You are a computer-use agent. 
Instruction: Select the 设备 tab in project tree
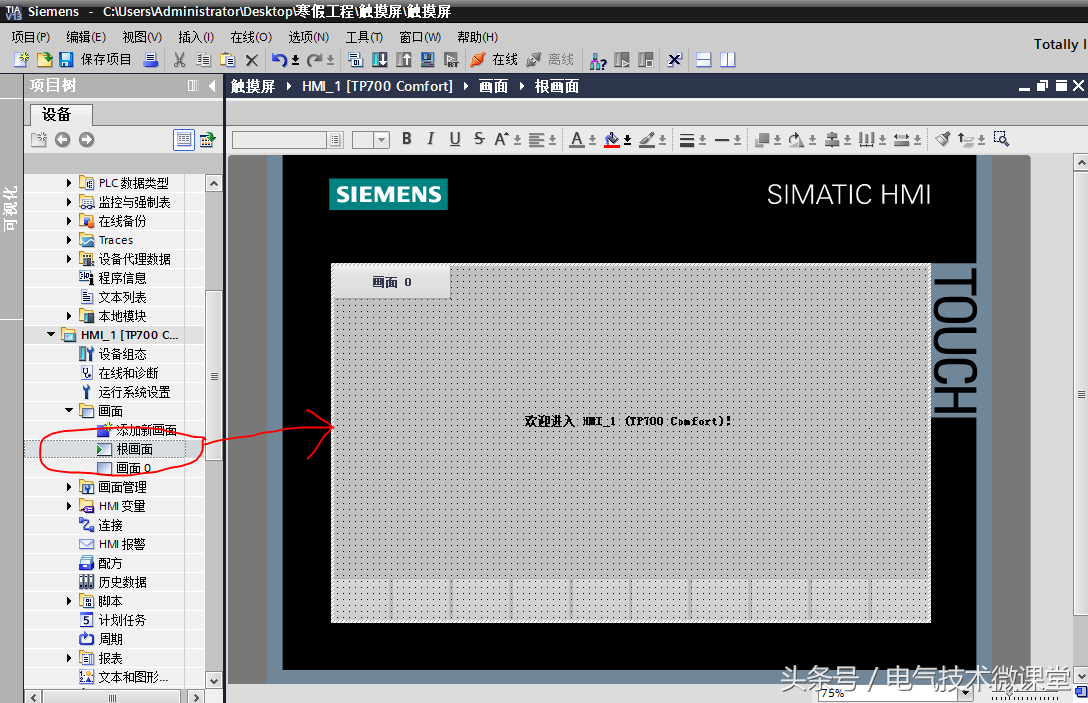pos(60,114)
